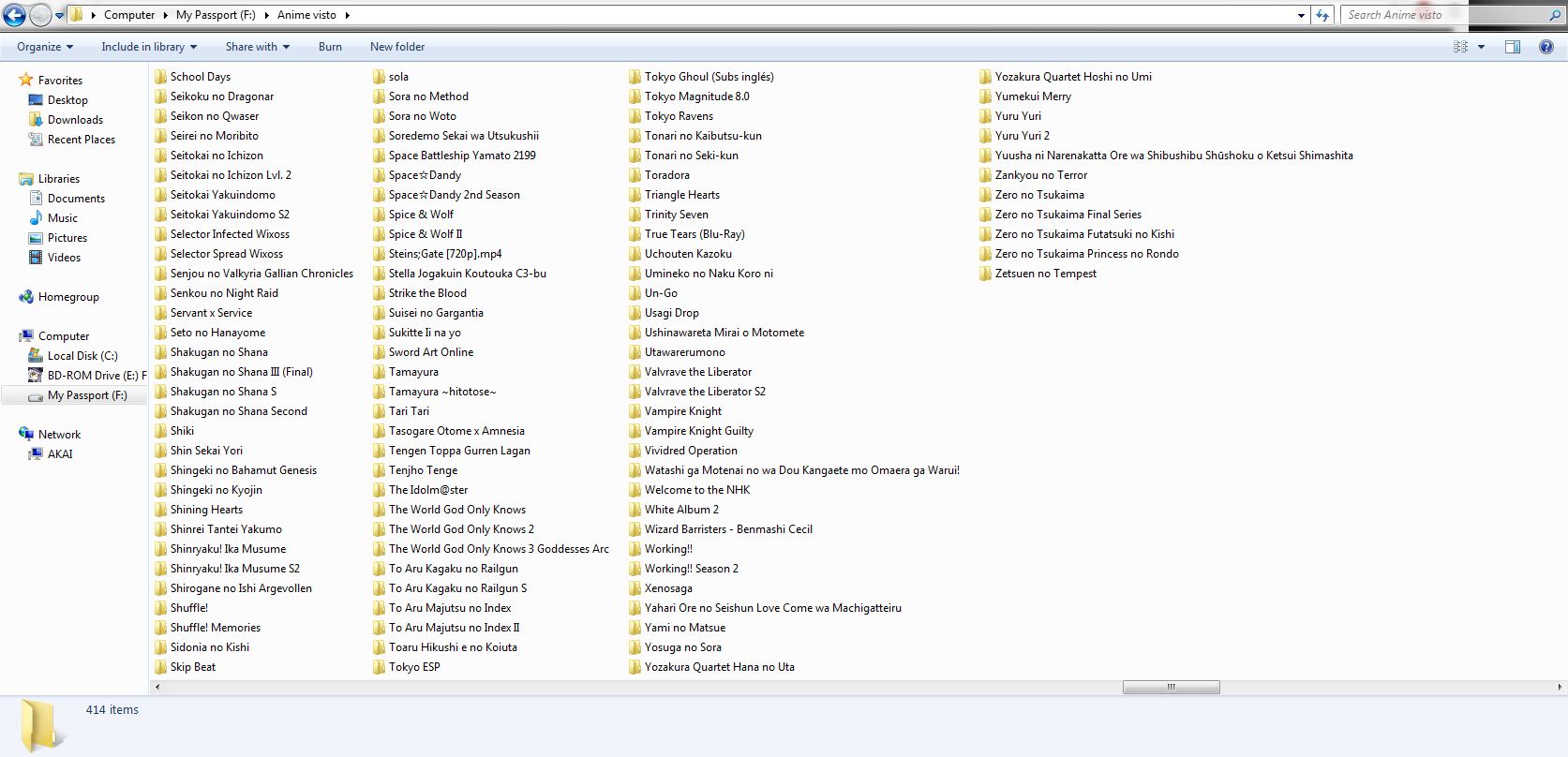Viewport: 1568px width, 757px height.
Task: Create a New folder
Action: coord(396,47)
